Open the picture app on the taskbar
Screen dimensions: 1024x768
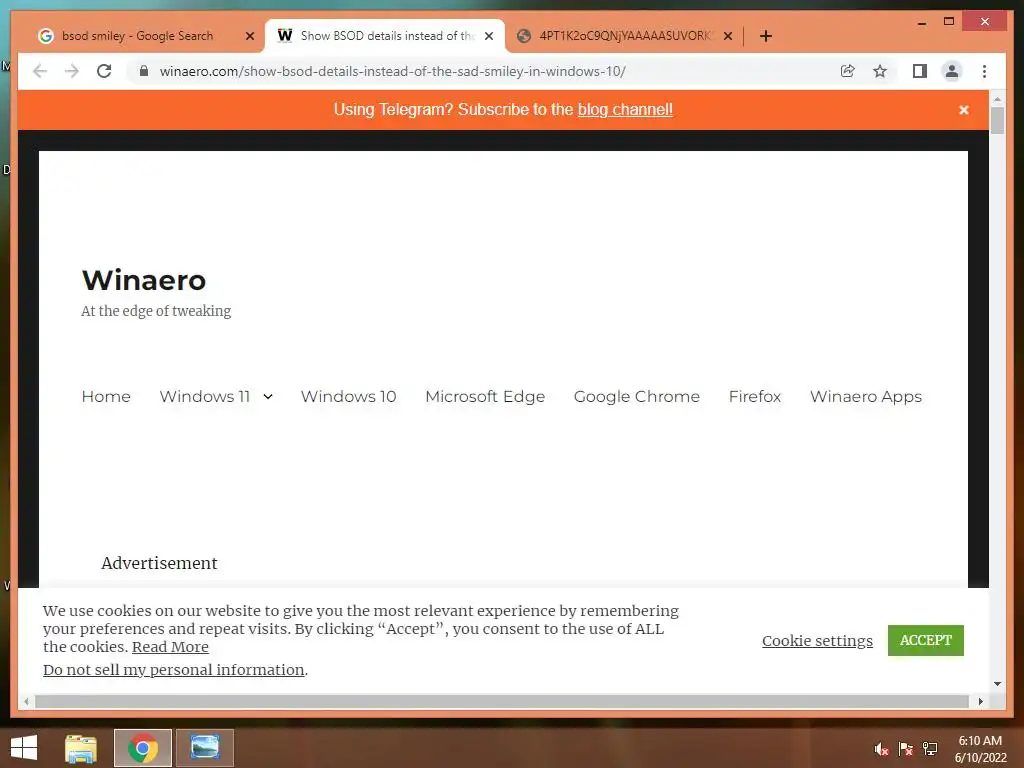coord(204,748)
